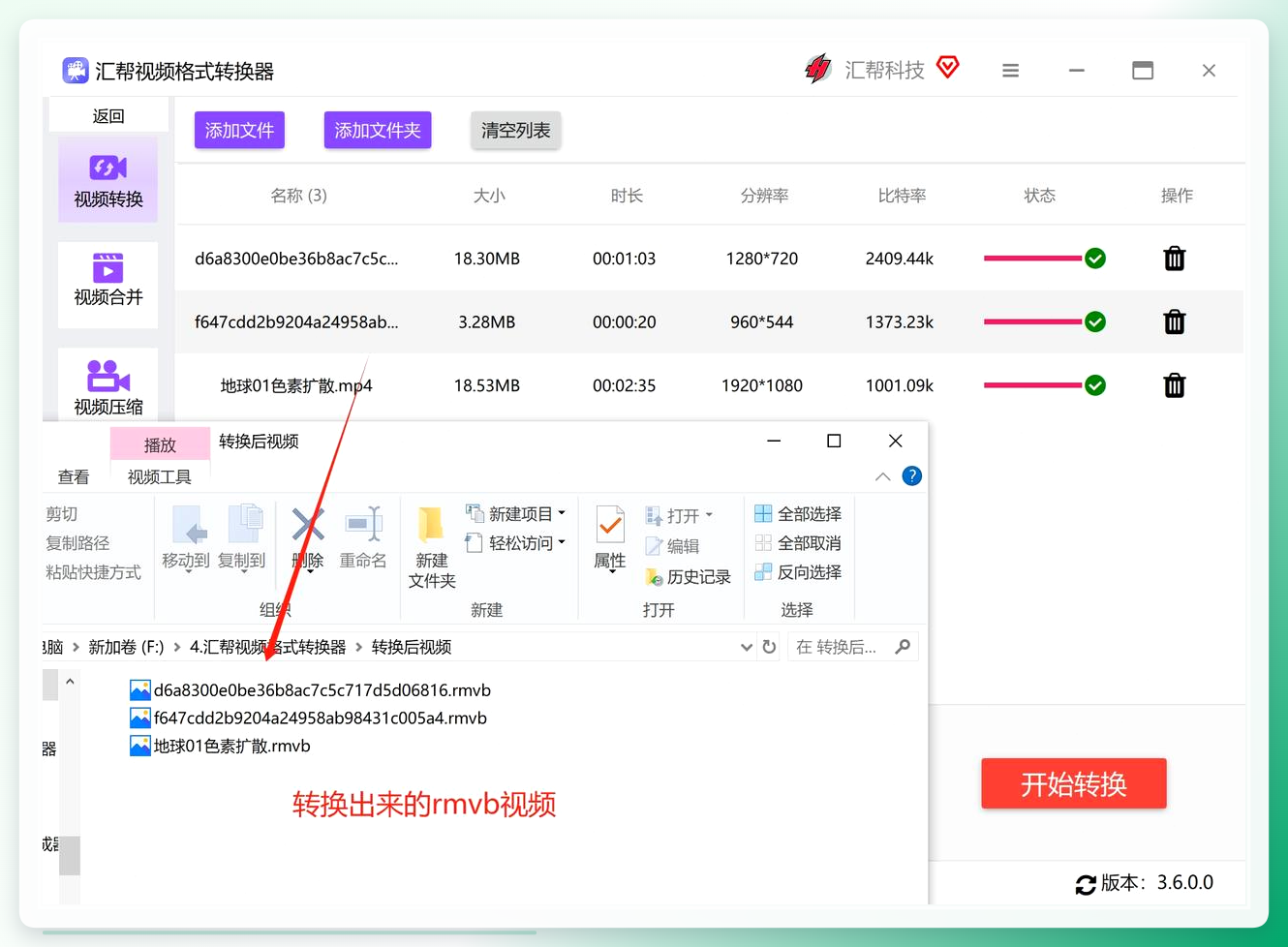Click the progress bar of d6a8300e0be36b8ac7c5c row
This screenshot has height=947, width=1288.
(x=1032, y=259)
